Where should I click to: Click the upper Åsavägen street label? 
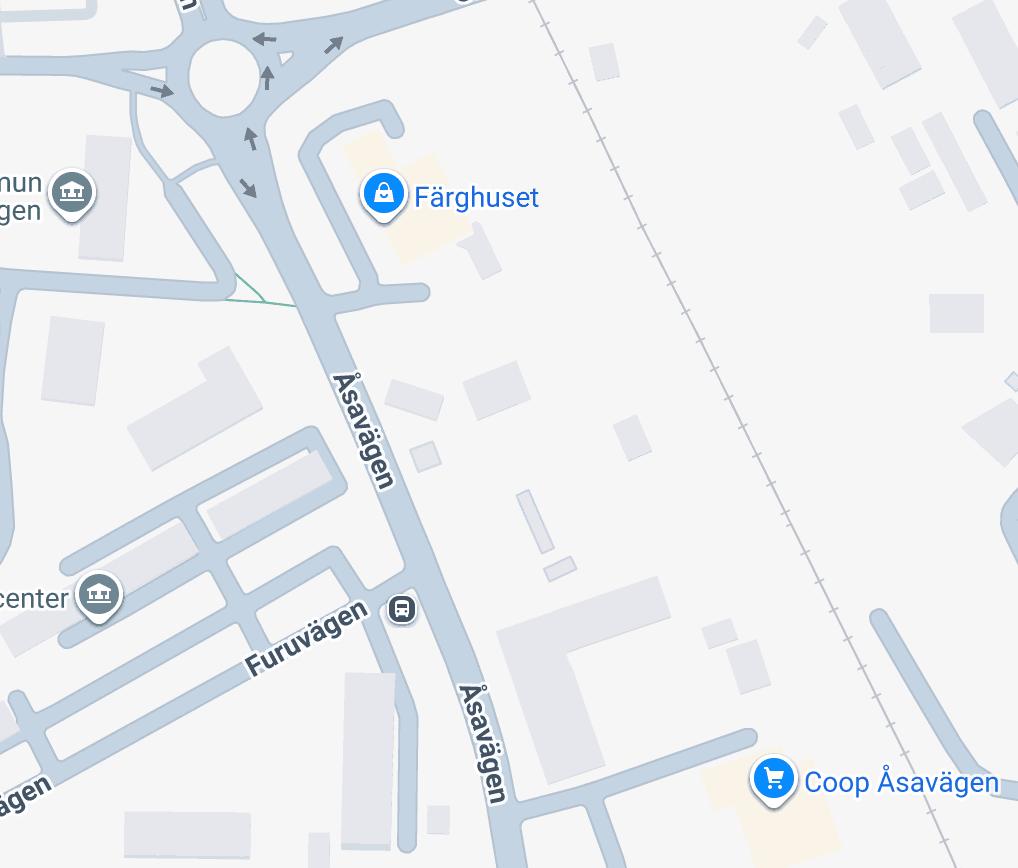[364, 431]
